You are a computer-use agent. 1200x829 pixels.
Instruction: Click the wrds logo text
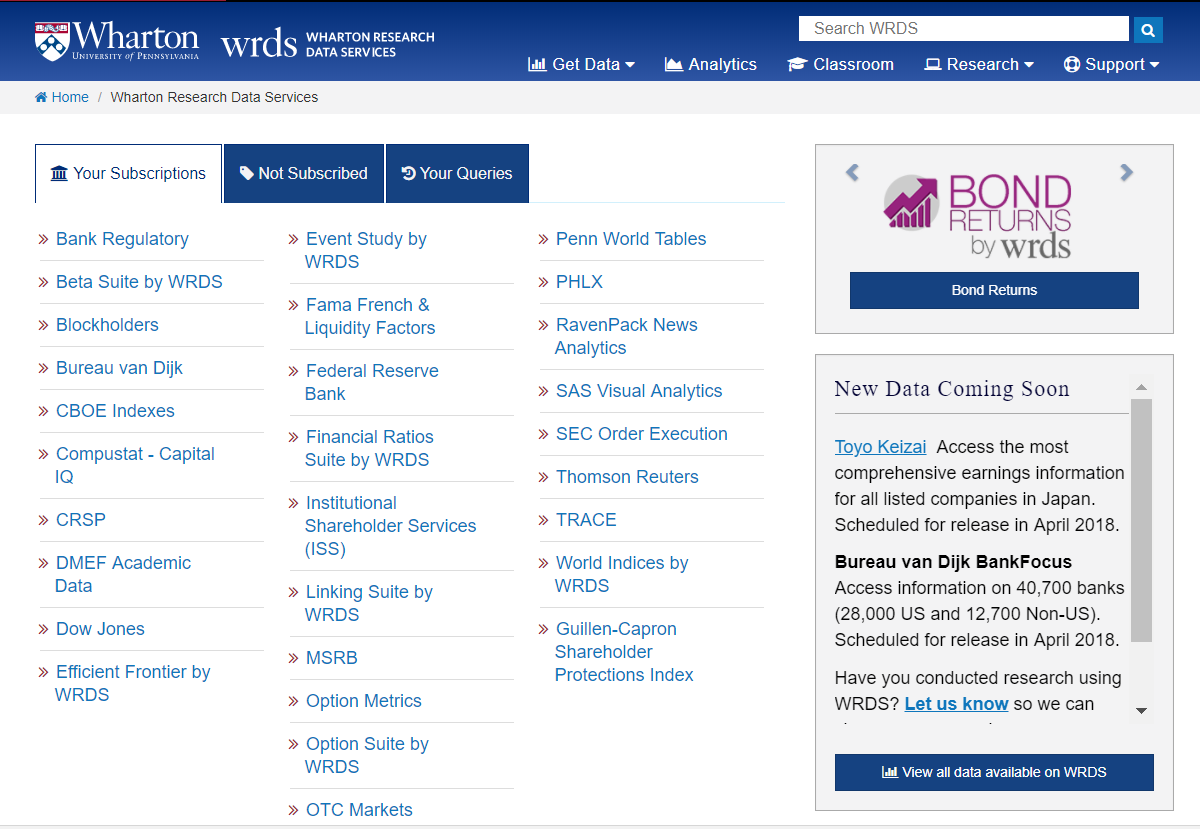click(258, 44)
